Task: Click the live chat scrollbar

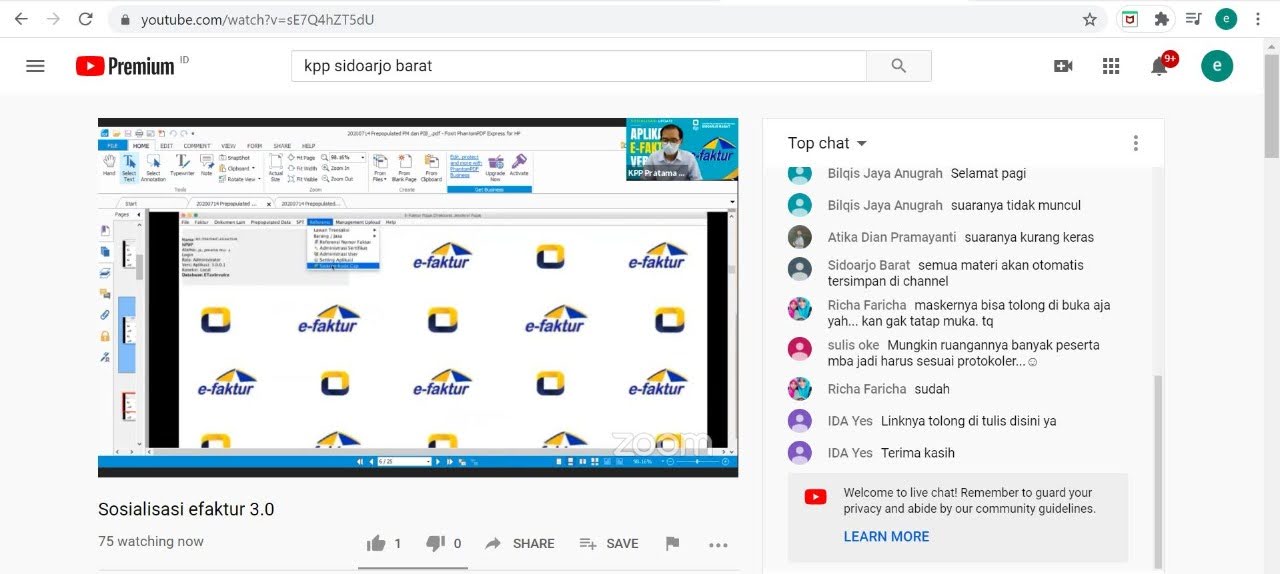Action: [1159, 470]
